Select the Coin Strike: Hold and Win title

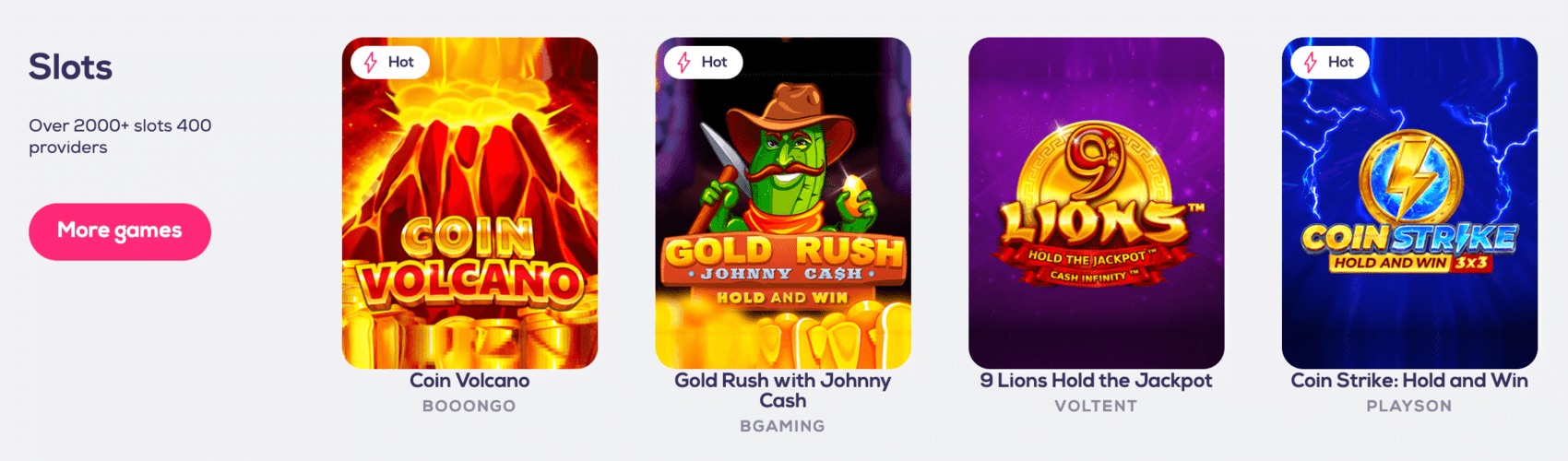1409,380
